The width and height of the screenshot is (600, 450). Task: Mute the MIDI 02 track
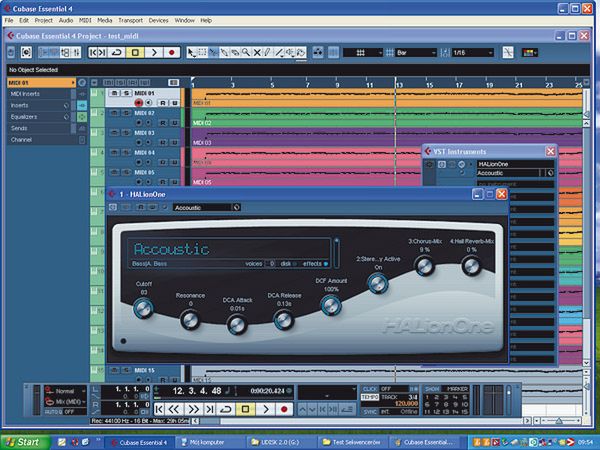point(114,113)
